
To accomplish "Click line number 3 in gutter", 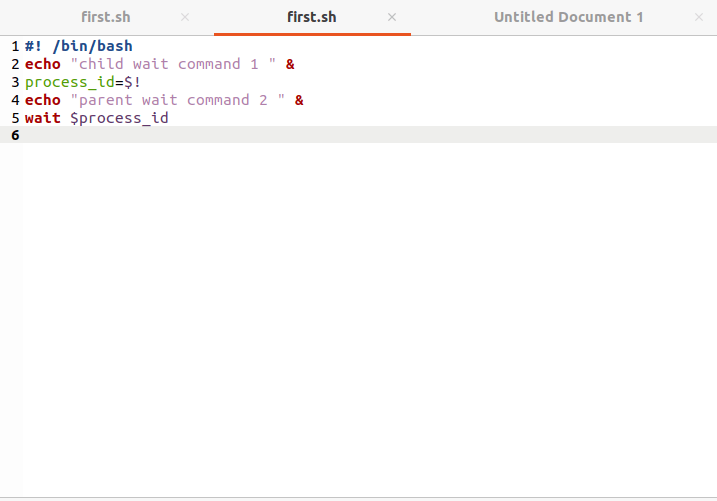I will point(15,82).
